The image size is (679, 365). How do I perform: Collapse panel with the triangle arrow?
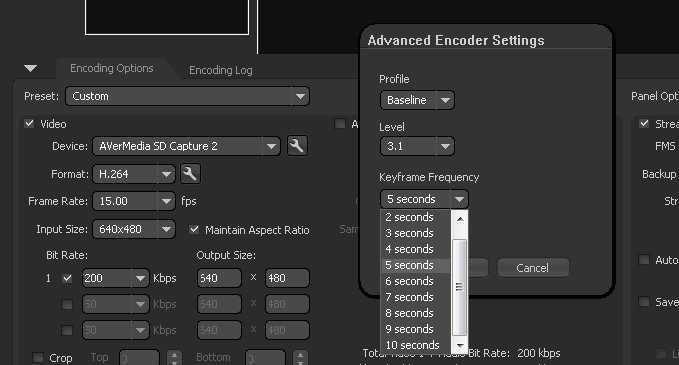pos(30,68)
